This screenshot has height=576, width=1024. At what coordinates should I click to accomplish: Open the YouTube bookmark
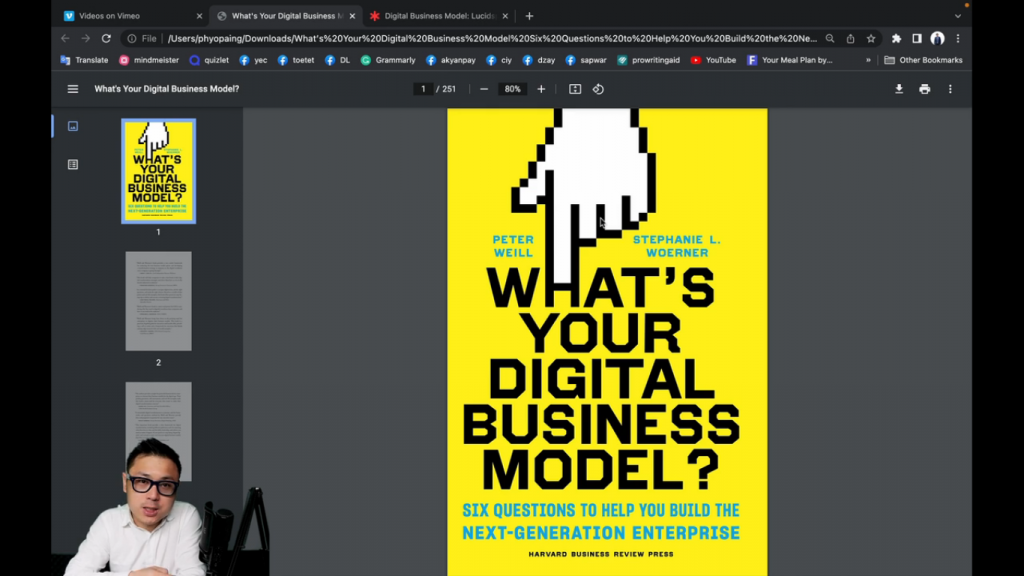[713, 60]
